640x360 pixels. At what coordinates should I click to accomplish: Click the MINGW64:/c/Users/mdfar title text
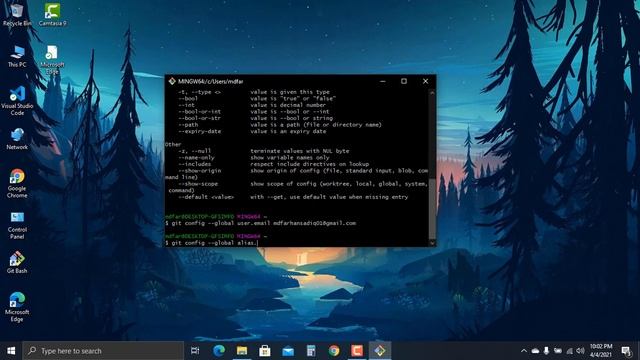click(x=211, y=81)
